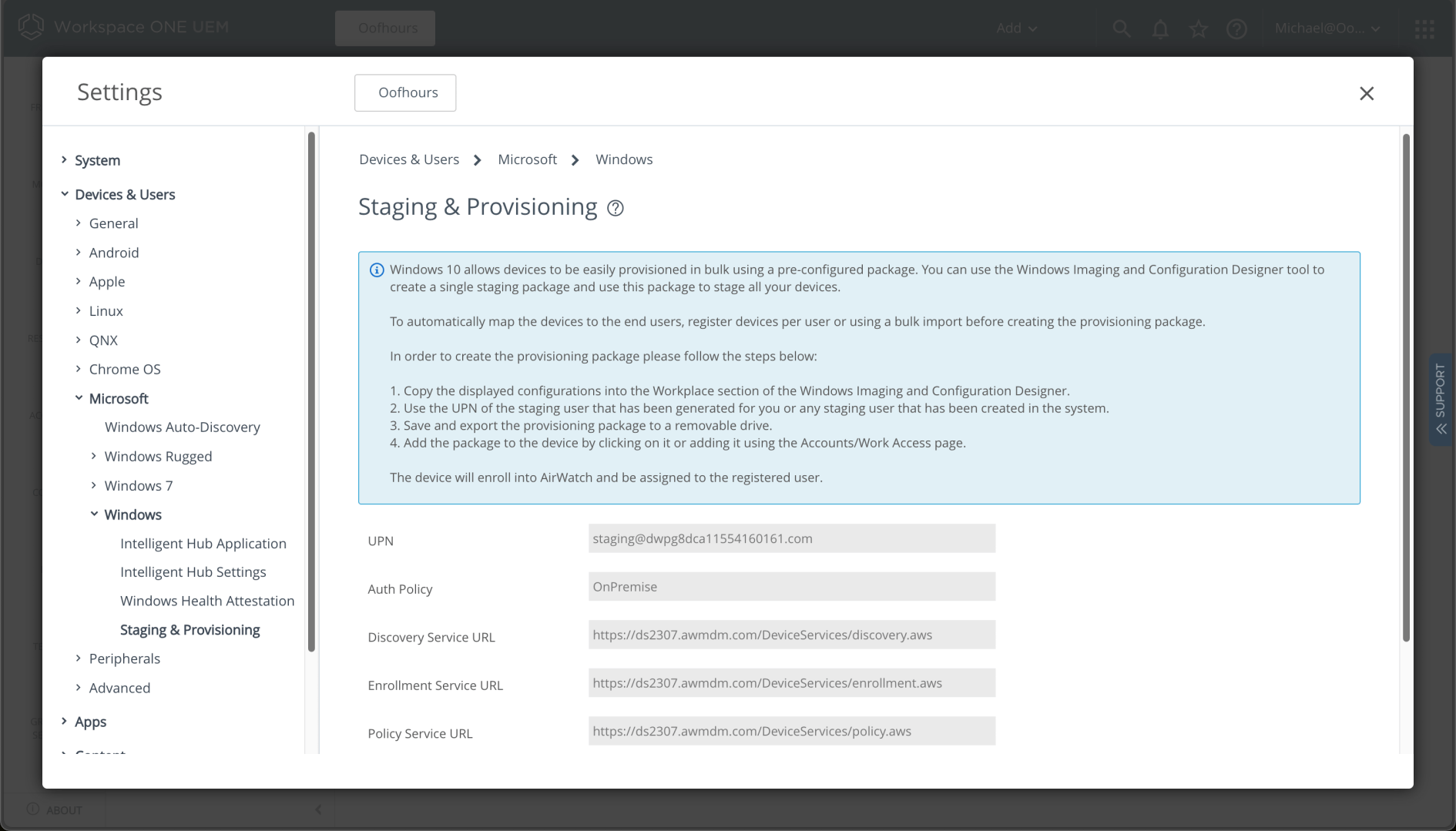Viewport: 1456px width, 831px height.
Task: Expand the Android settings node
Action: coord(79,253)
